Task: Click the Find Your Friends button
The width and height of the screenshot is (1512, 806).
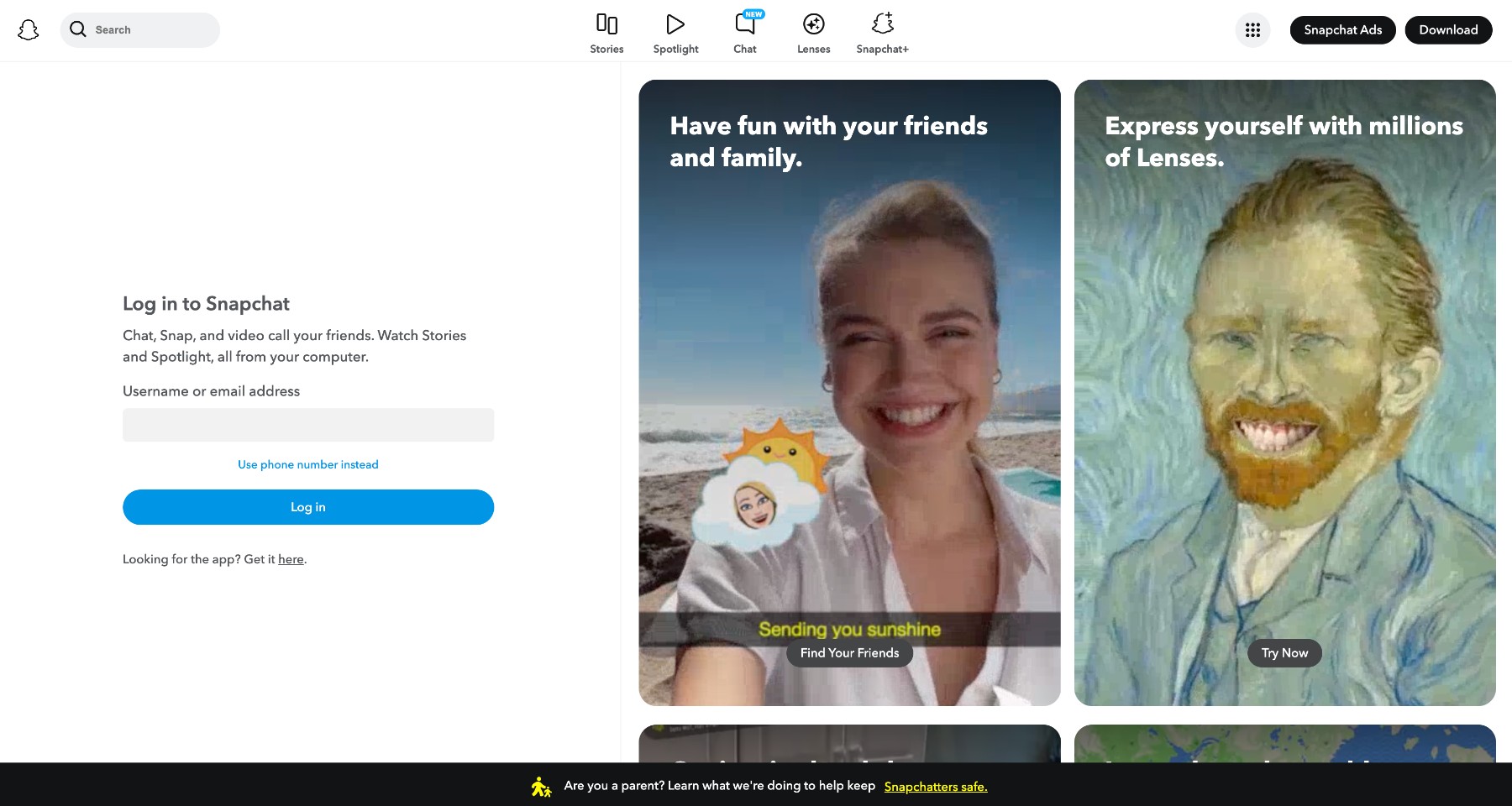Action: coord(849,653)
